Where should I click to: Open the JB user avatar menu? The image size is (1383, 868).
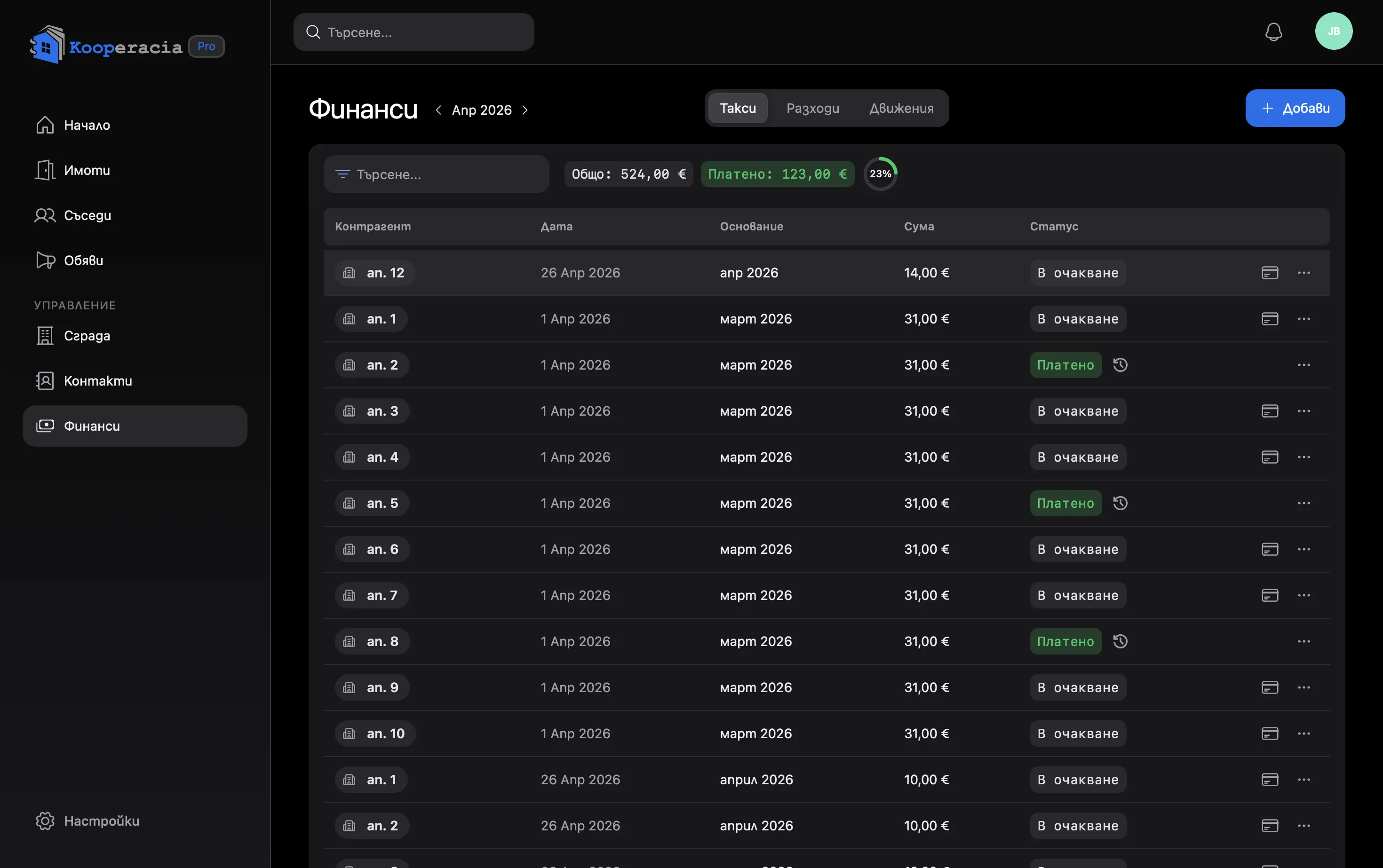coord(1334,31)
